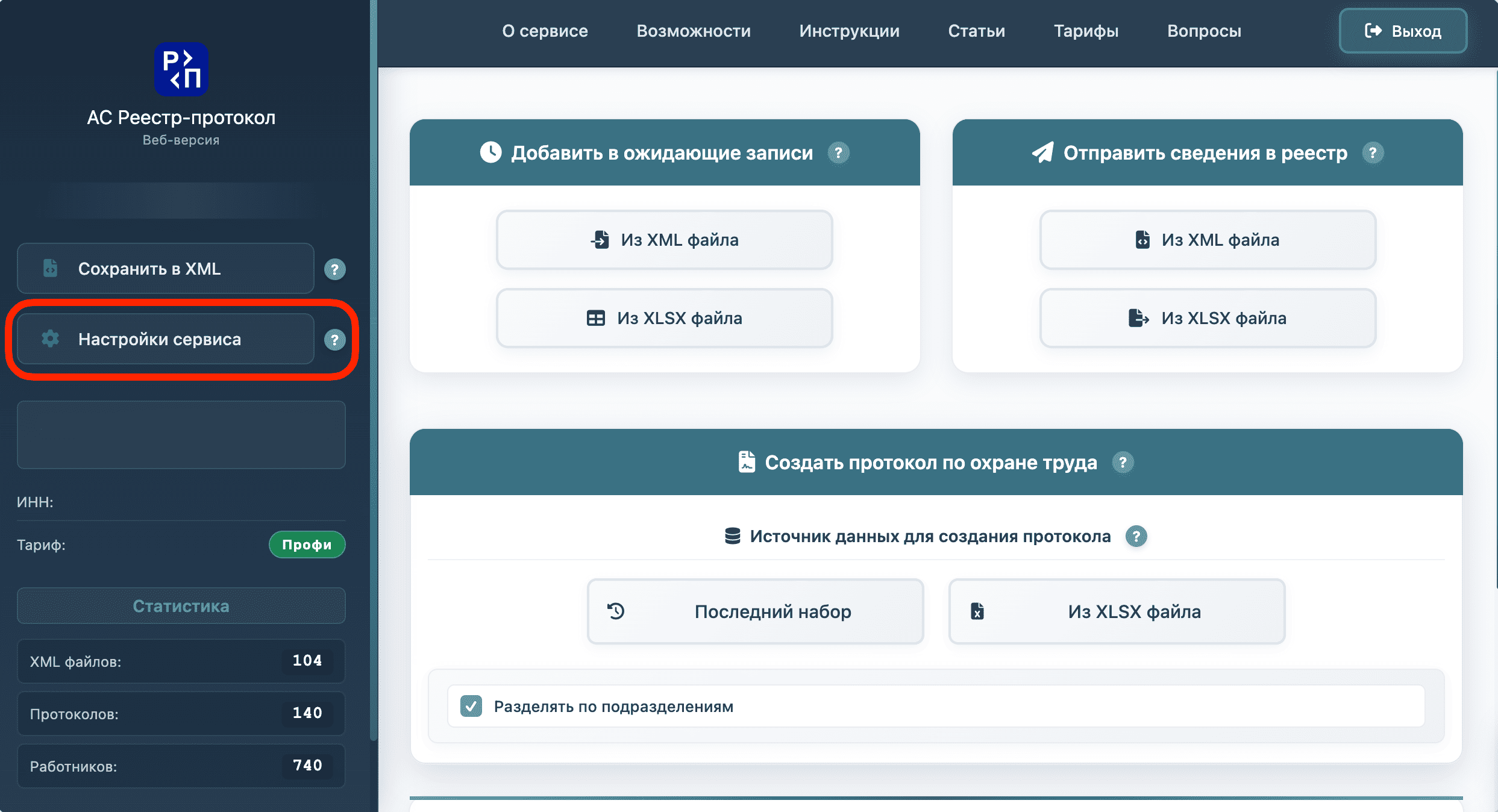The image size is (1498, 812).
Task: Add pending records Из XLSX файла
Action: click(x=665, y=318)
